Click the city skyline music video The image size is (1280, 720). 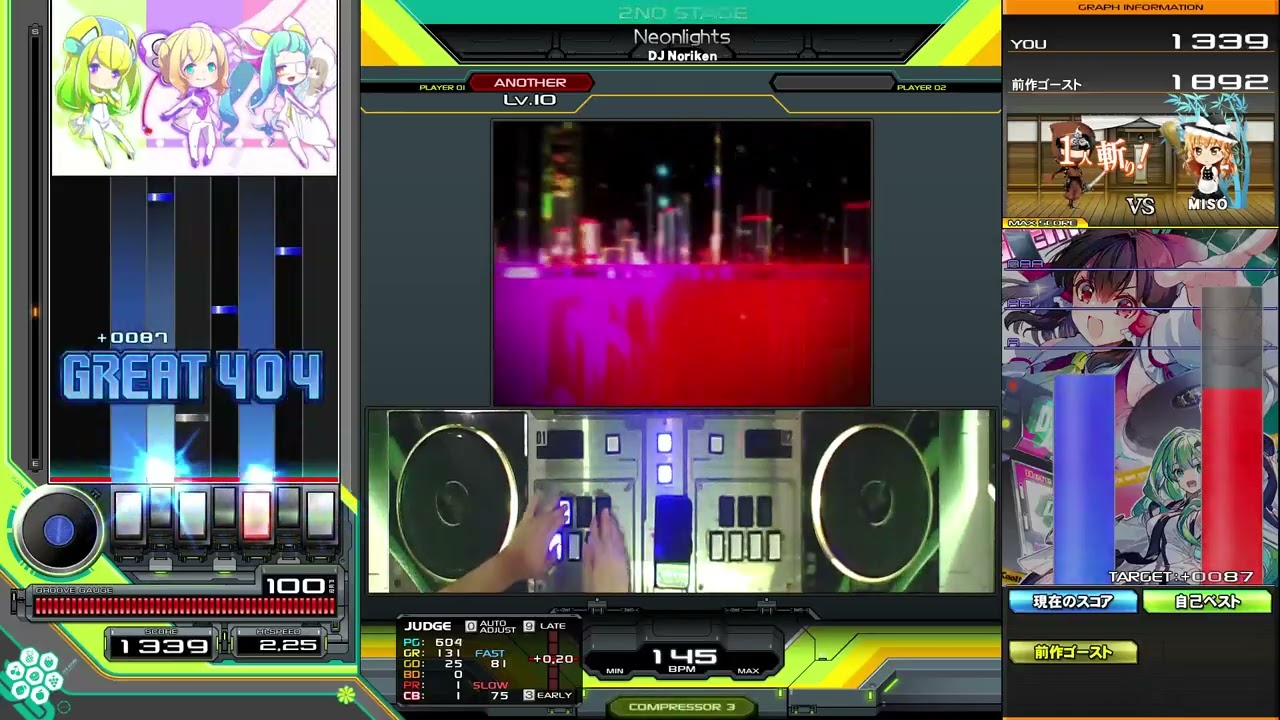681,263
